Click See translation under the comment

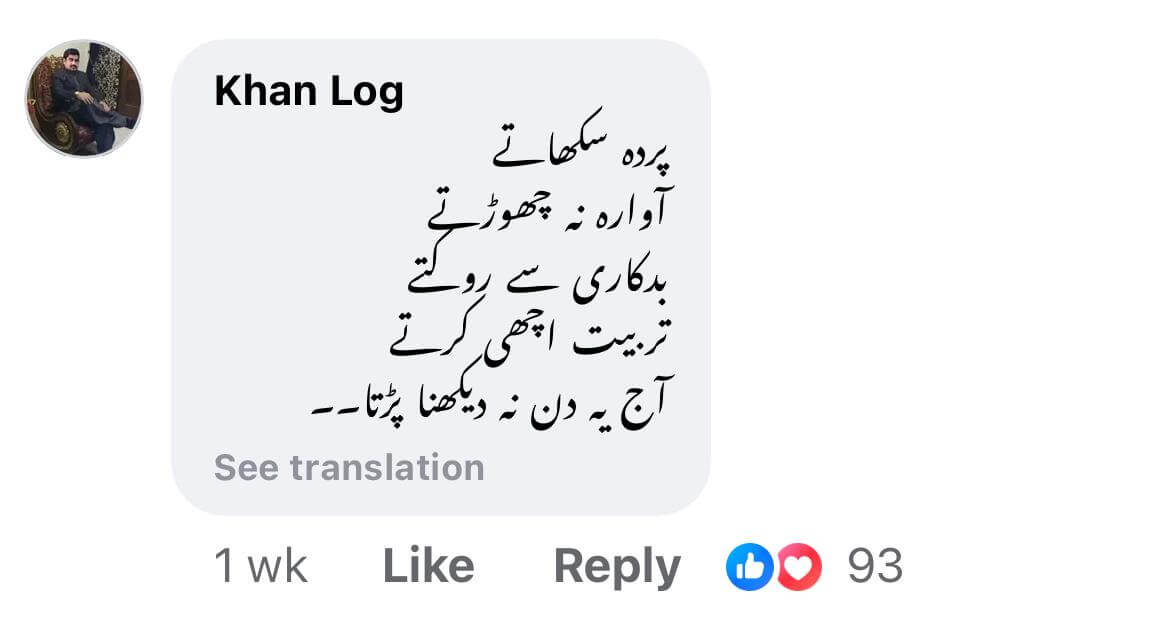coord(349,468)
